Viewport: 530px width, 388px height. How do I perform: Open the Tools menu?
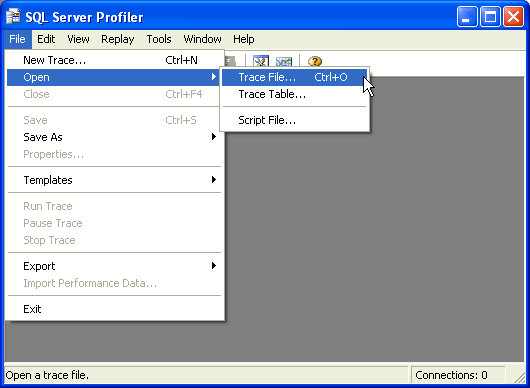click(159, 39)
